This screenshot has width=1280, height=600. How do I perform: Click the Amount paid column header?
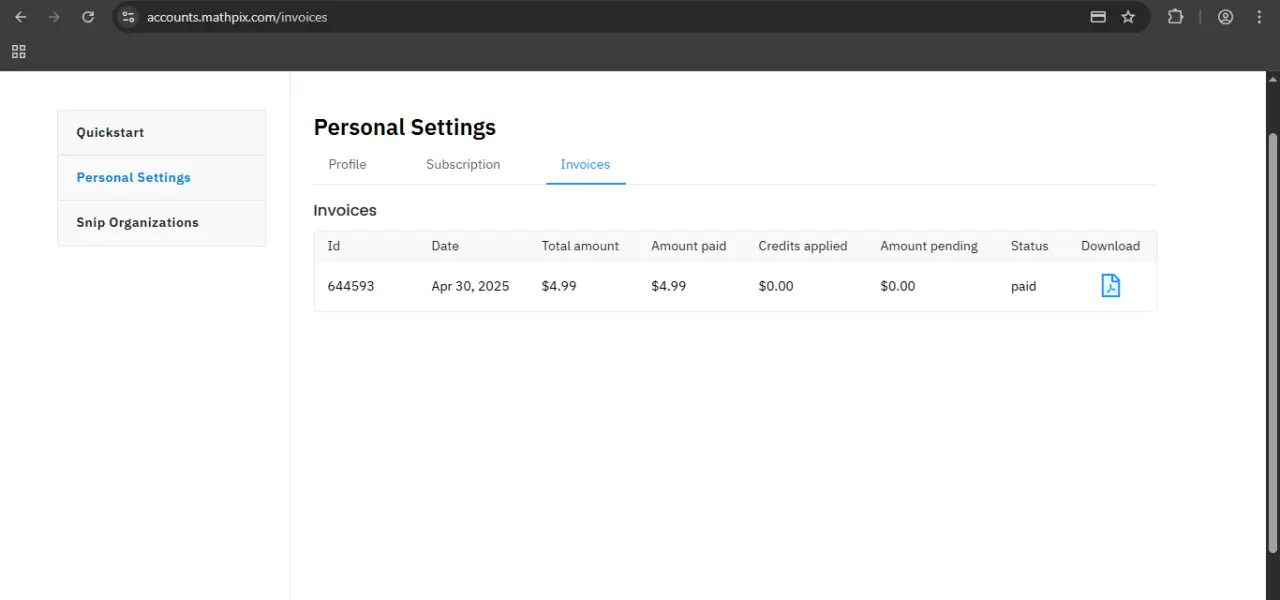coord(688,246)
